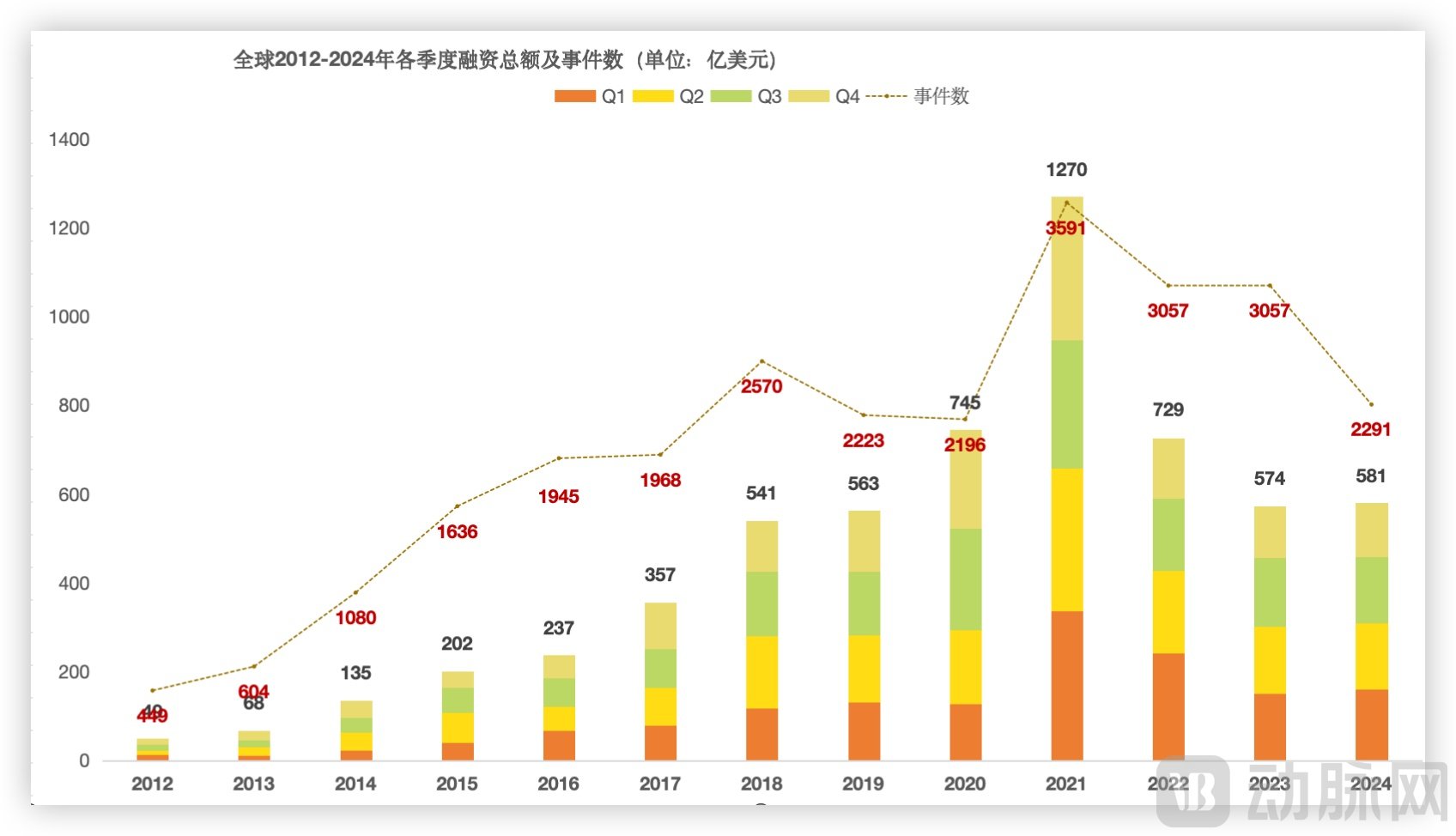1456x836 pixels.
Task: Click the 2019 x-axis year label
Action: click(863, 784)
